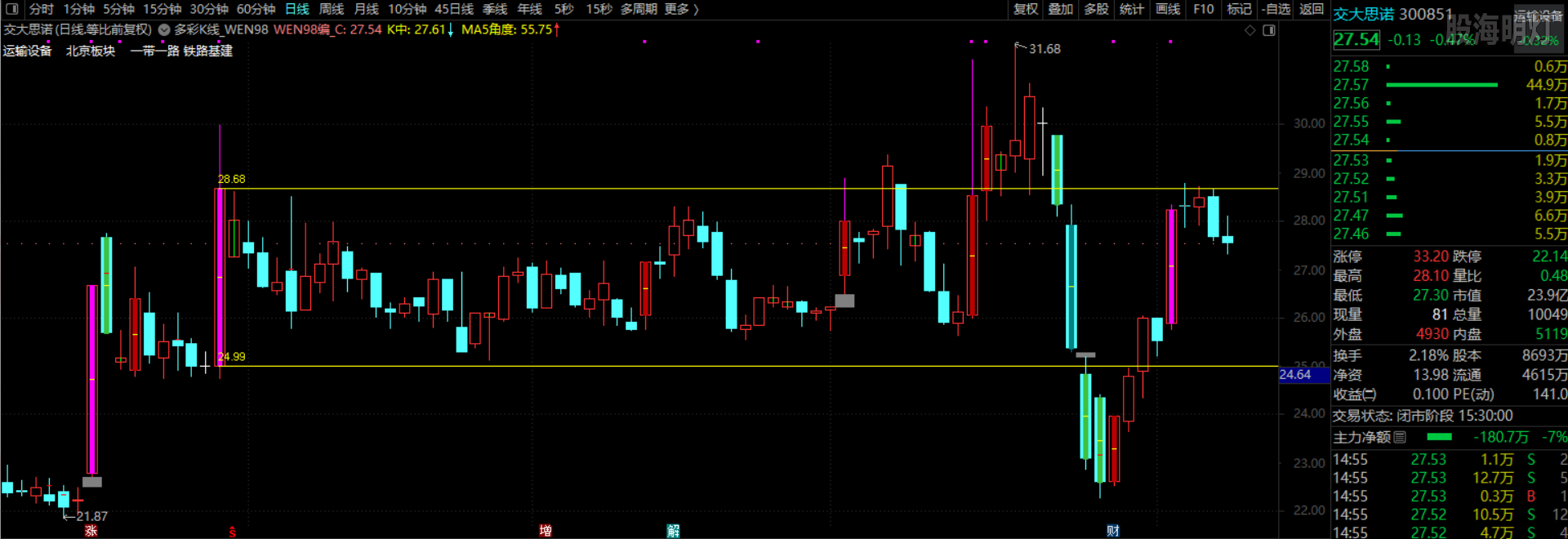This screenshot has width=1568, height=539.
Task: Click the stock name 交大思诺 in the quote panel
Action: [1364, 14]
